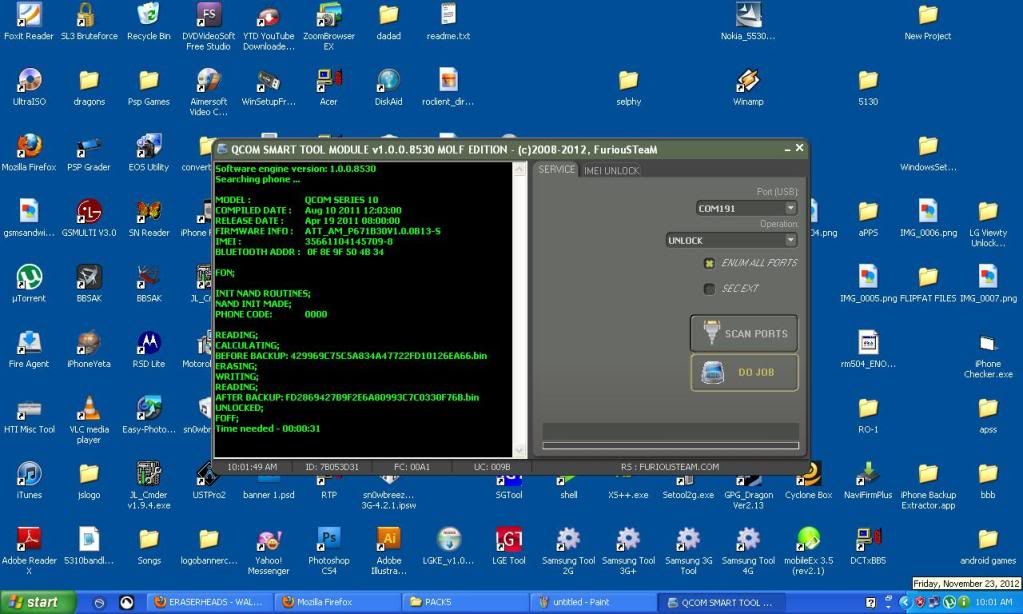Click the job progress bar
The height and width of the screenshot is (614, 1023).
(670, 445)
